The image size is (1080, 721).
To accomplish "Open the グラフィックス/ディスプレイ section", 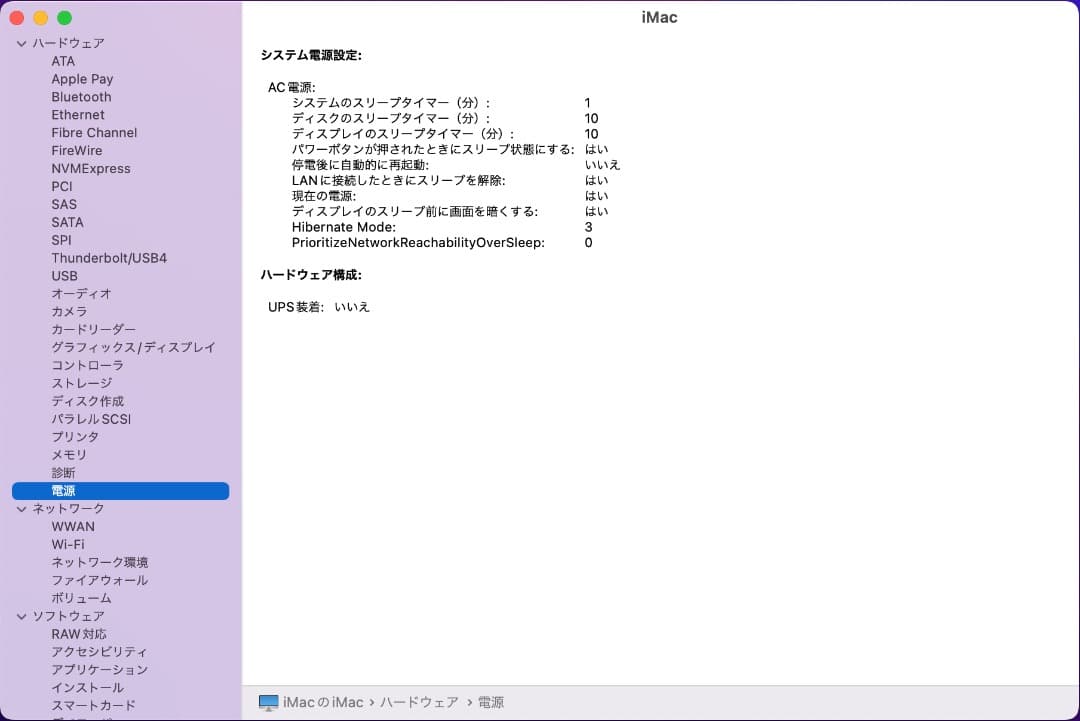I will [134, 347].
